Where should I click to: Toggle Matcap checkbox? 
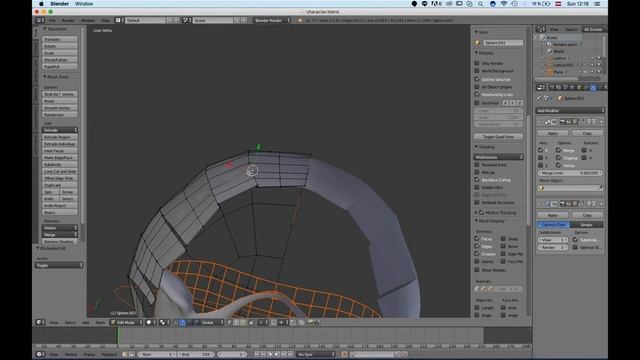pos(477,172)
